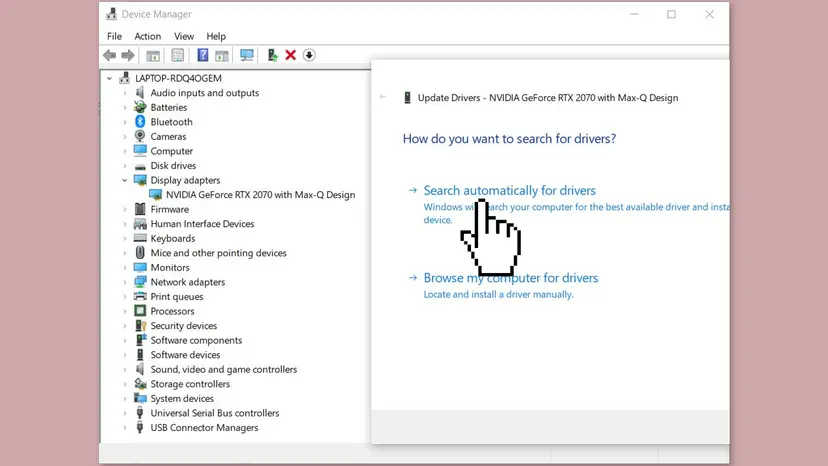Select the Batteries tree row label
The height and width of the screenshot is (466, 828).
click(x=168, y=107)
